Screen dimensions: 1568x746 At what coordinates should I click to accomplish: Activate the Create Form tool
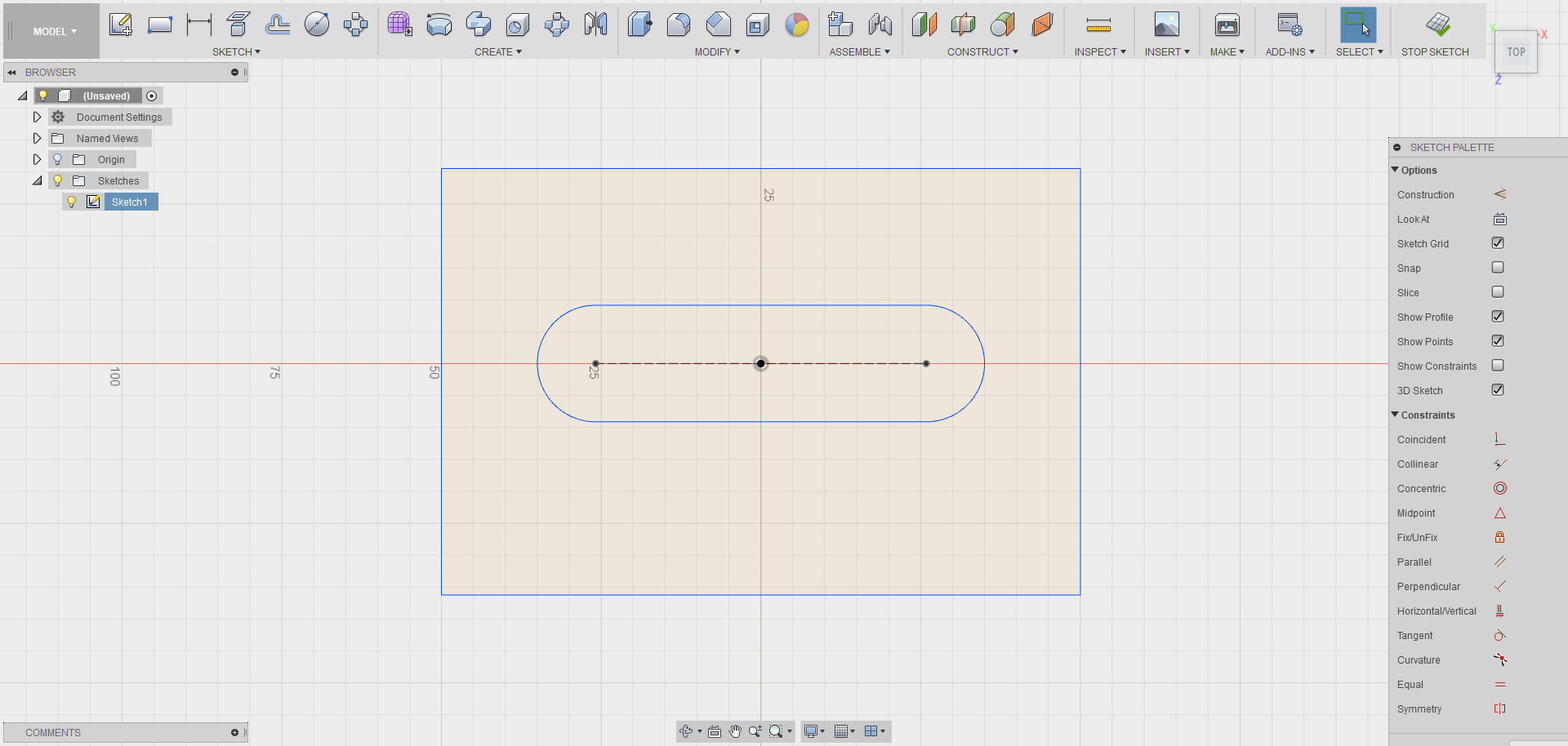(399, 24)
